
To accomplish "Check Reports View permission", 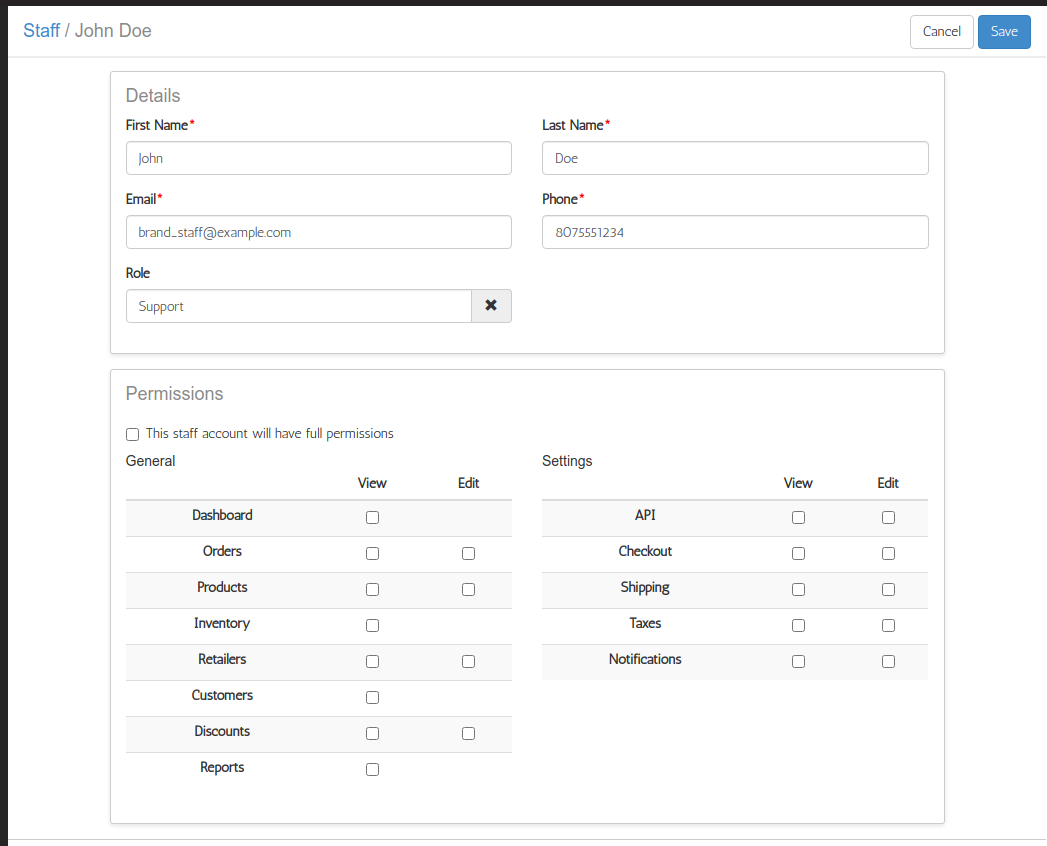I will coord(373,770).
